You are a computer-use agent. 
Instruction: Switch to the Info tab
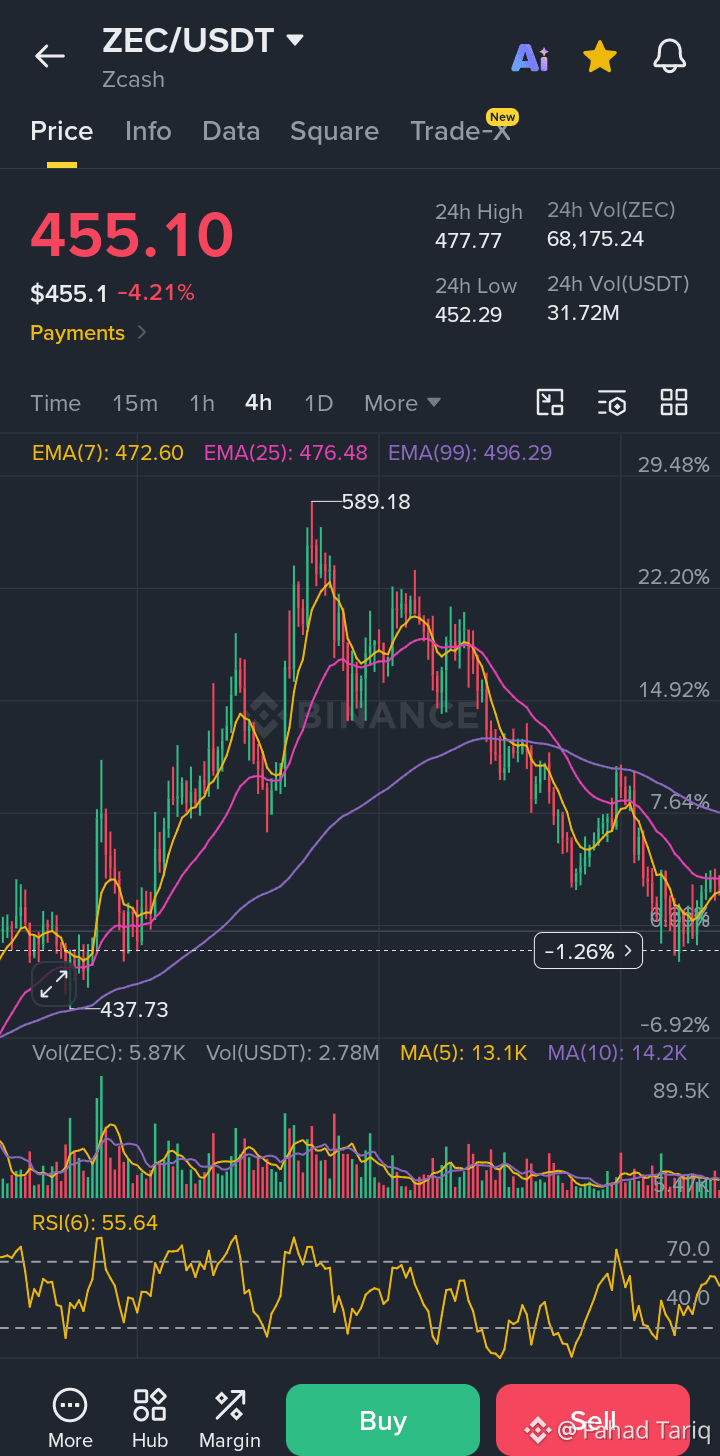(148, 131)
